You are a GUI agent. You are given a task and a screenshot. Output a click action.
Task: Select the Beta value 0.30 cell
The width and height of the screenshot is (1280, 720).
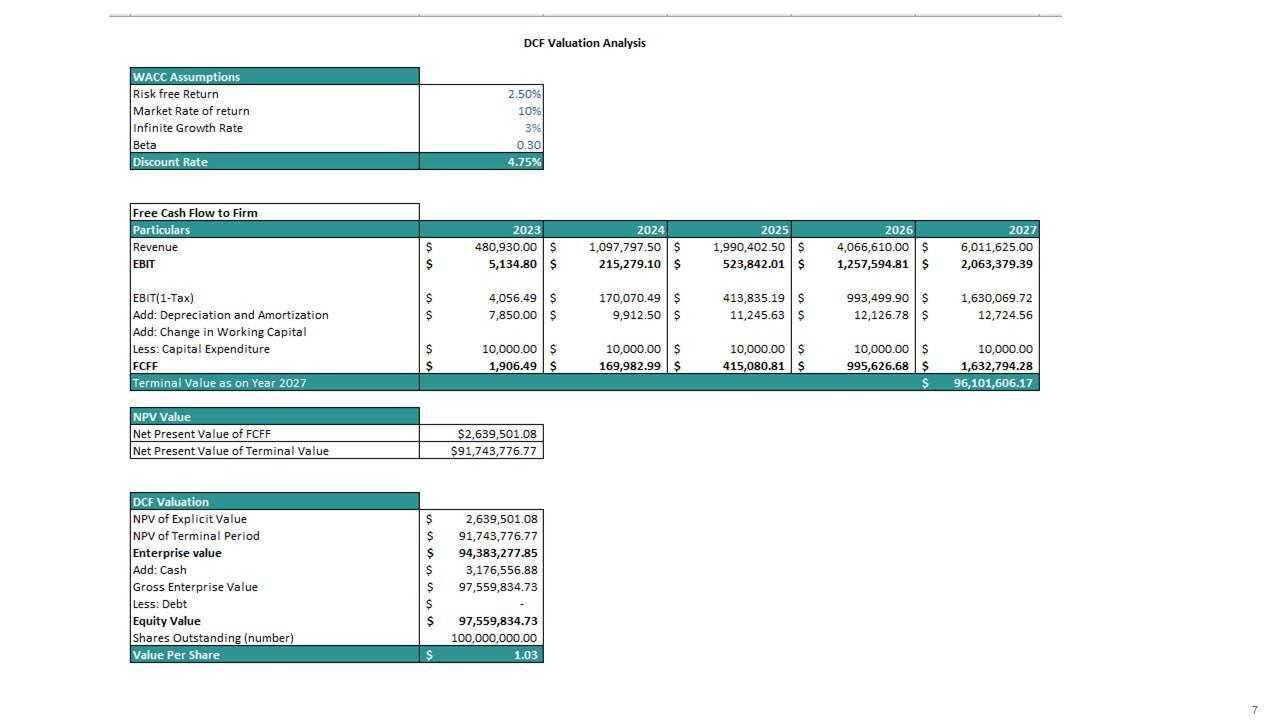[x=528, y=145]
